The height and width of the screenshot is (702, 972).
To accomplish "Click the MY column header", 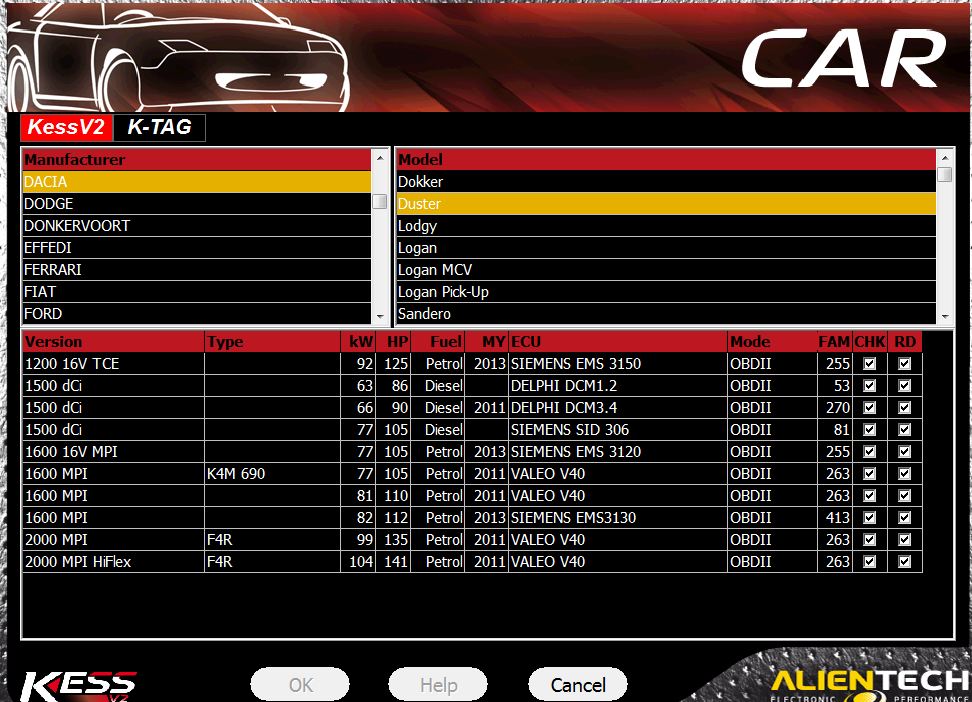I will coord(487,342).
